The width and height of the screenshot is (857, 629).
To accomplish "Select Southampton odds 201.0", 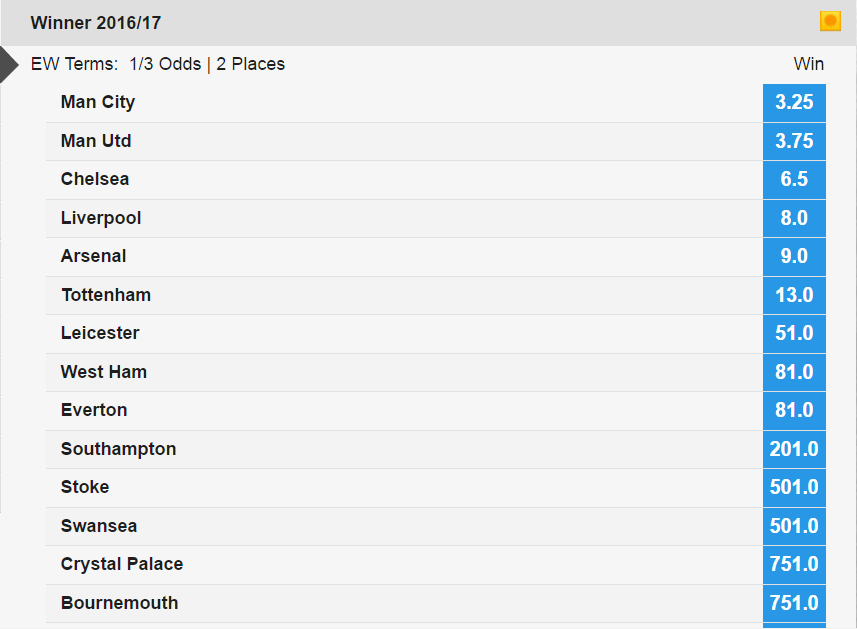I will point(794,450).
